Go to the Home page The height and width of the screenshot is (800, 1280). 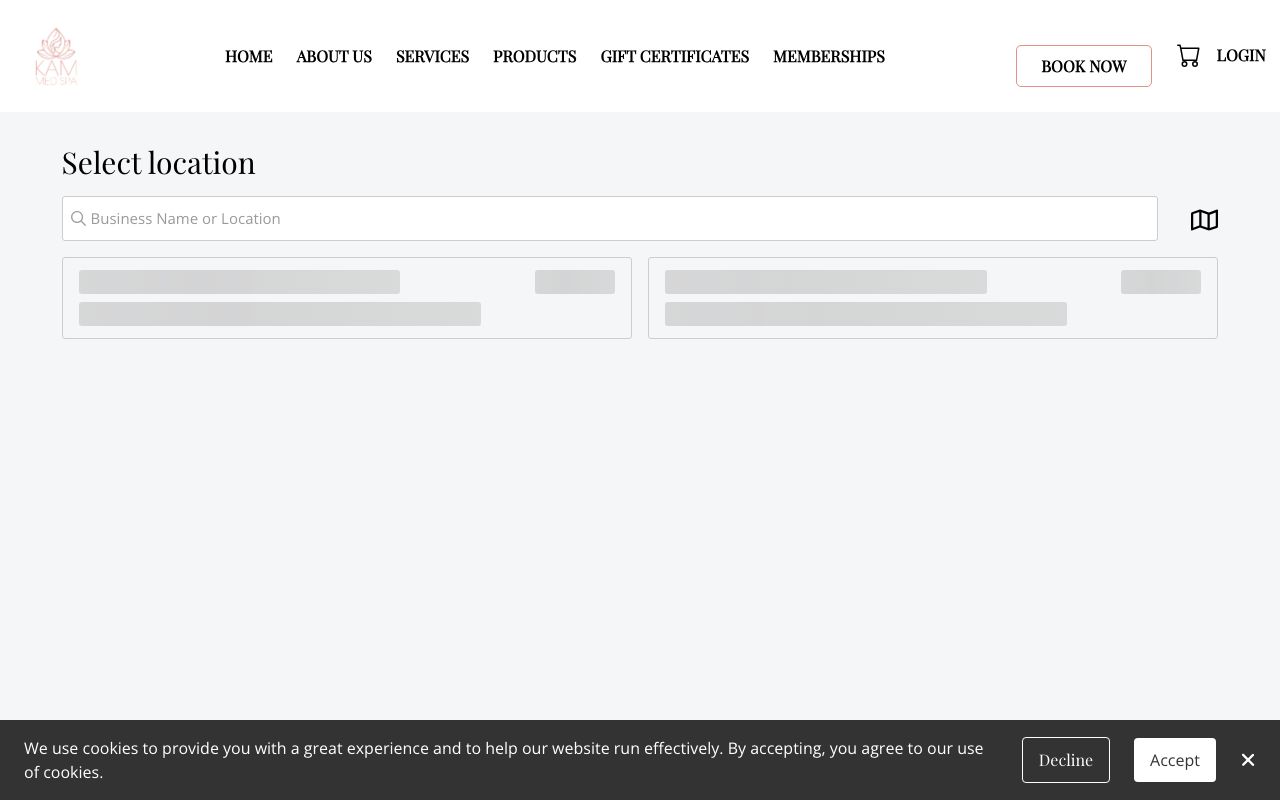coord(248,57)
